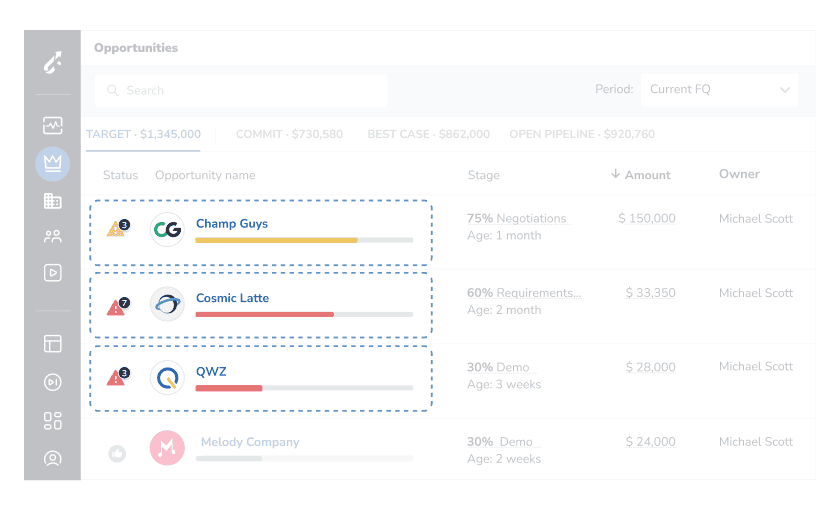The image size is (840, 511).
Task: Click the thumbs-up status icon for Melody Company
Action: (117, 454)
